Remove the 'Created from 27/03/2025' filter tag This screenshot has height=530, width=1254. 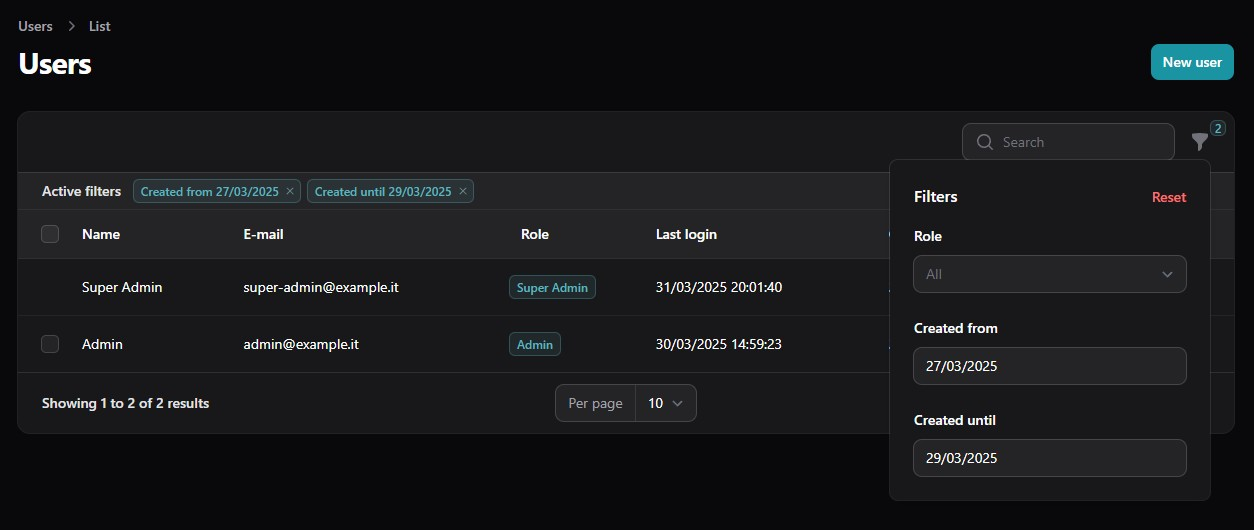(290, 191)
